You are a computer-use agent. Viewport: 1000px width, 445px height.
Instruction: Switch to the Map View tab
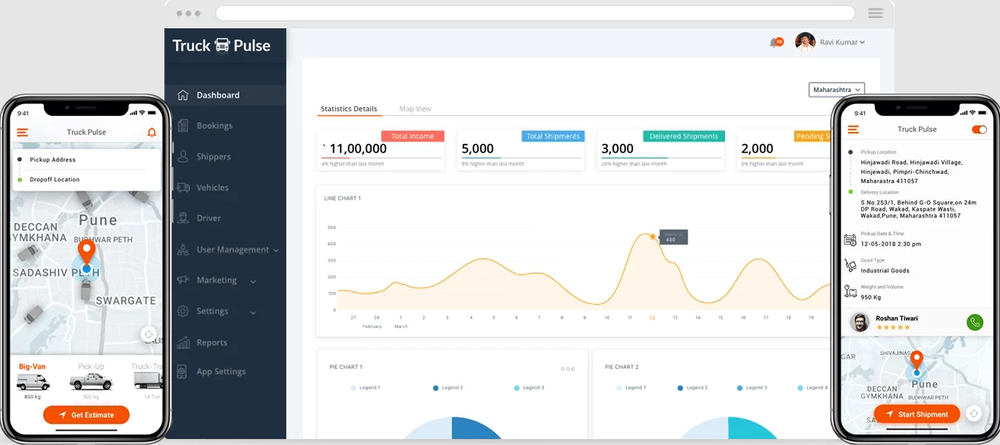[415, 109]
